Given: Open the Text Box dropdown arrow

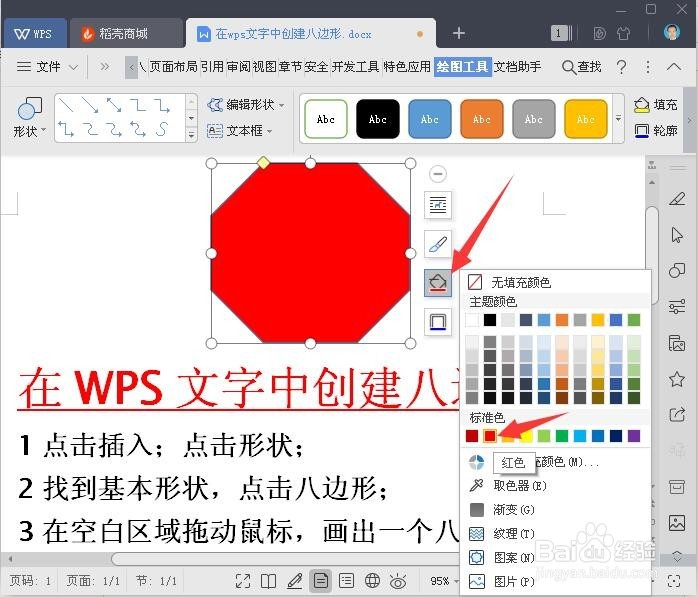Looking at the screenshot, I should [269, 131].
